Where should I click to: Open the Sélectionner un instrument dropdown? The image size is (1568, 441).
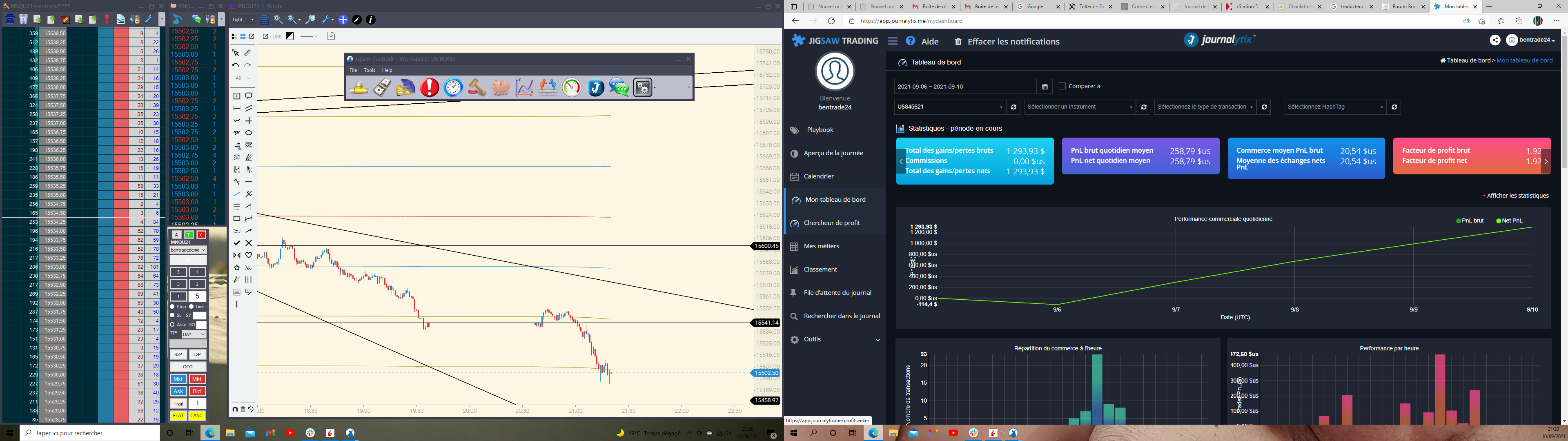click(x=1079, y=107)
